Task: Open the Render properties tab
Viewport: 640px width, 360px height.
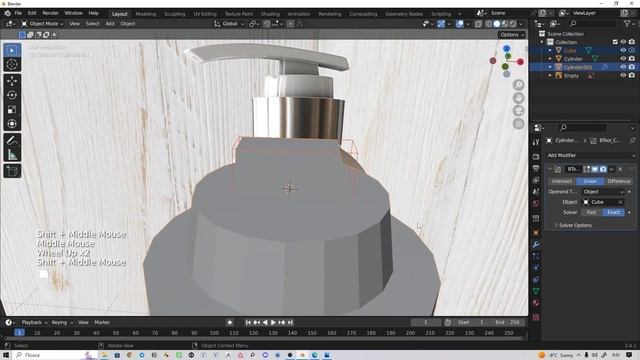Action: pyautogui.click(x=536, y=157)
